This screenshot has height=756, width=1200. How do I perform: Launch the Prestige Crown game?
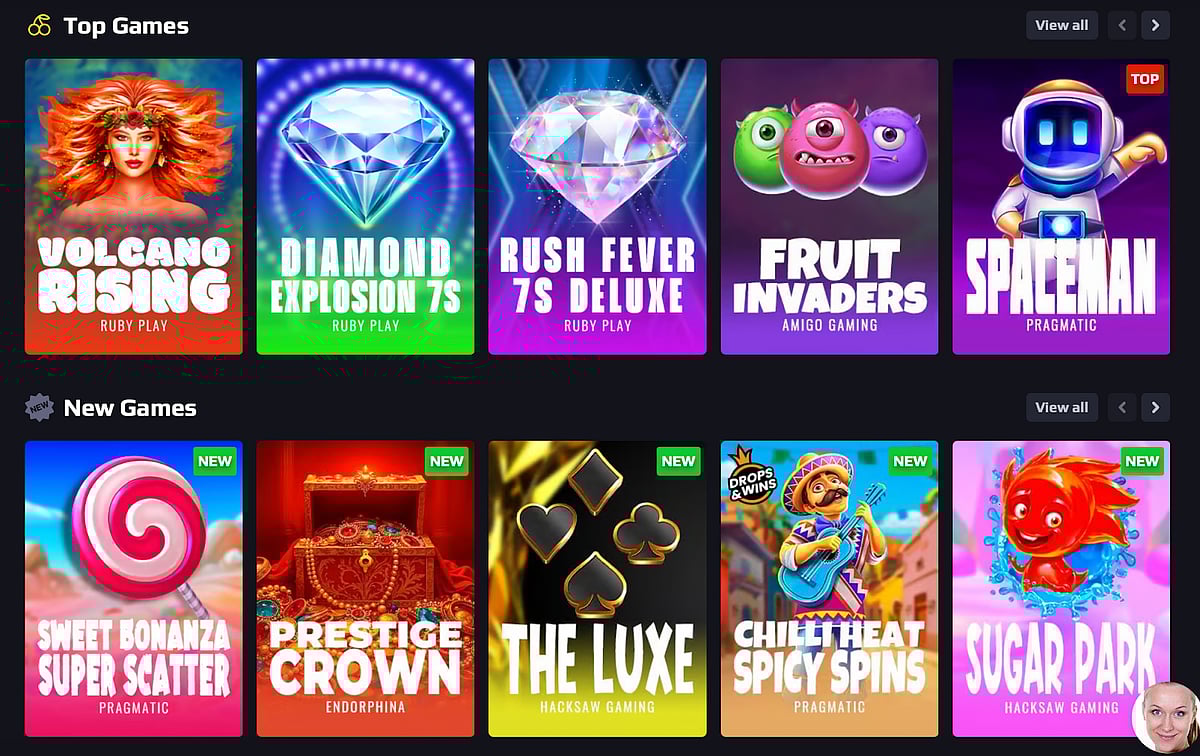(366, 589)
